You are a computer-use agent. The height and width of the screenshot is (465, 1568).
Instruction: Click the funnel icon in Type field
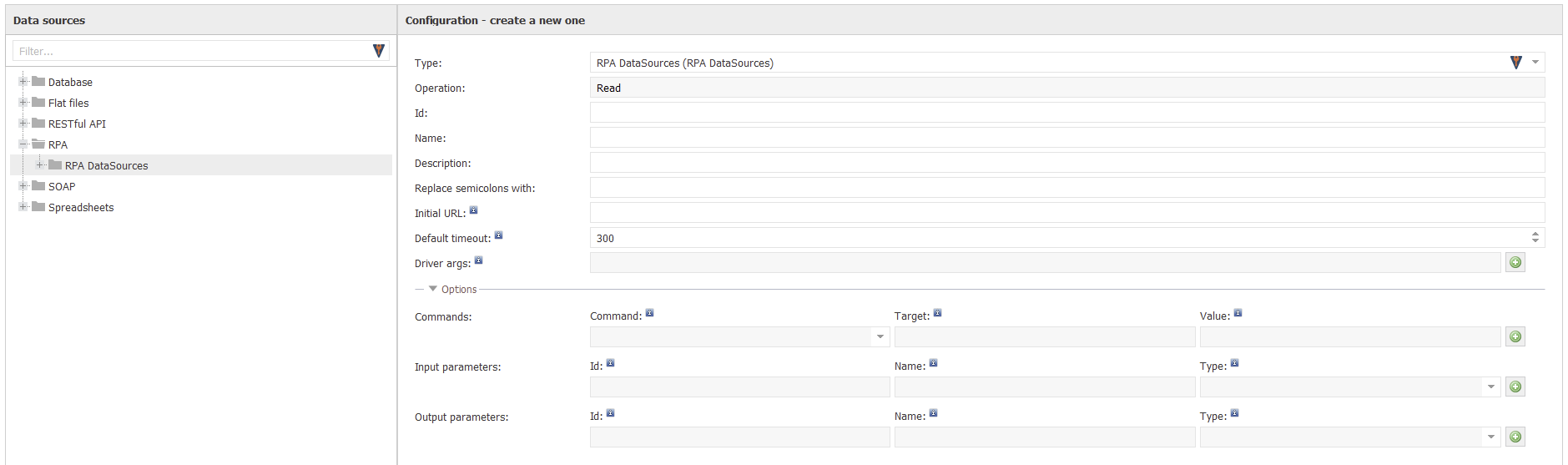click(1515, 63)
